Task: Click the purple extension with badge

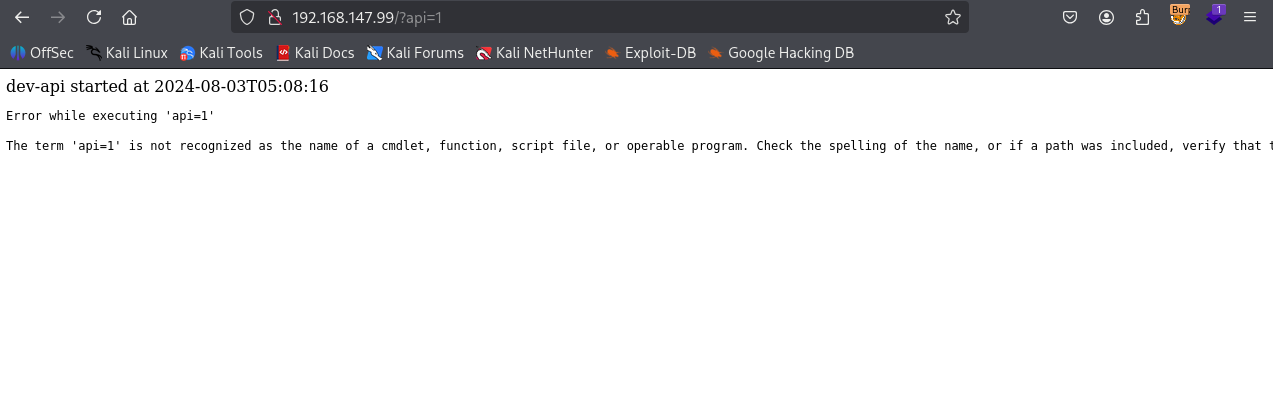Action: tap(1214, 16)
